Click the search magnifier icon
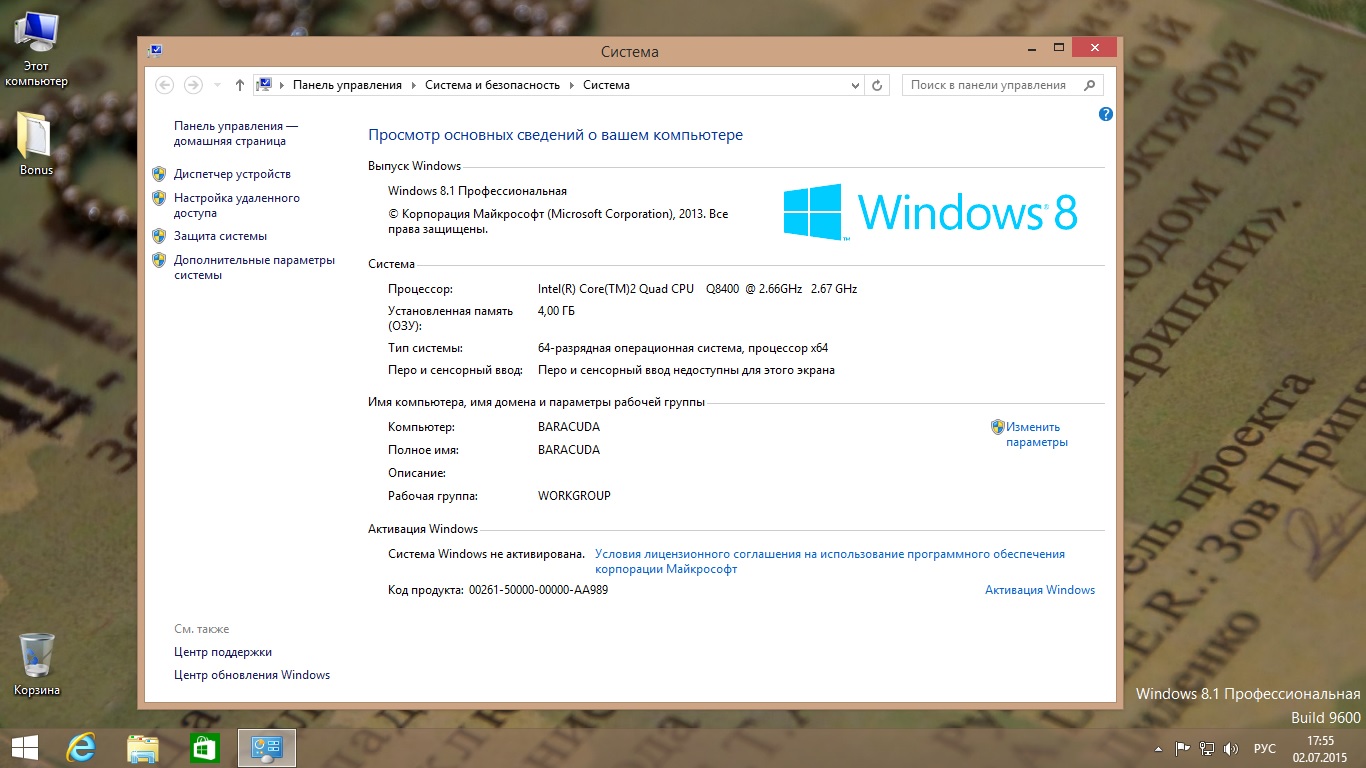This screenshot has height=768, width=1366. 1091,85
